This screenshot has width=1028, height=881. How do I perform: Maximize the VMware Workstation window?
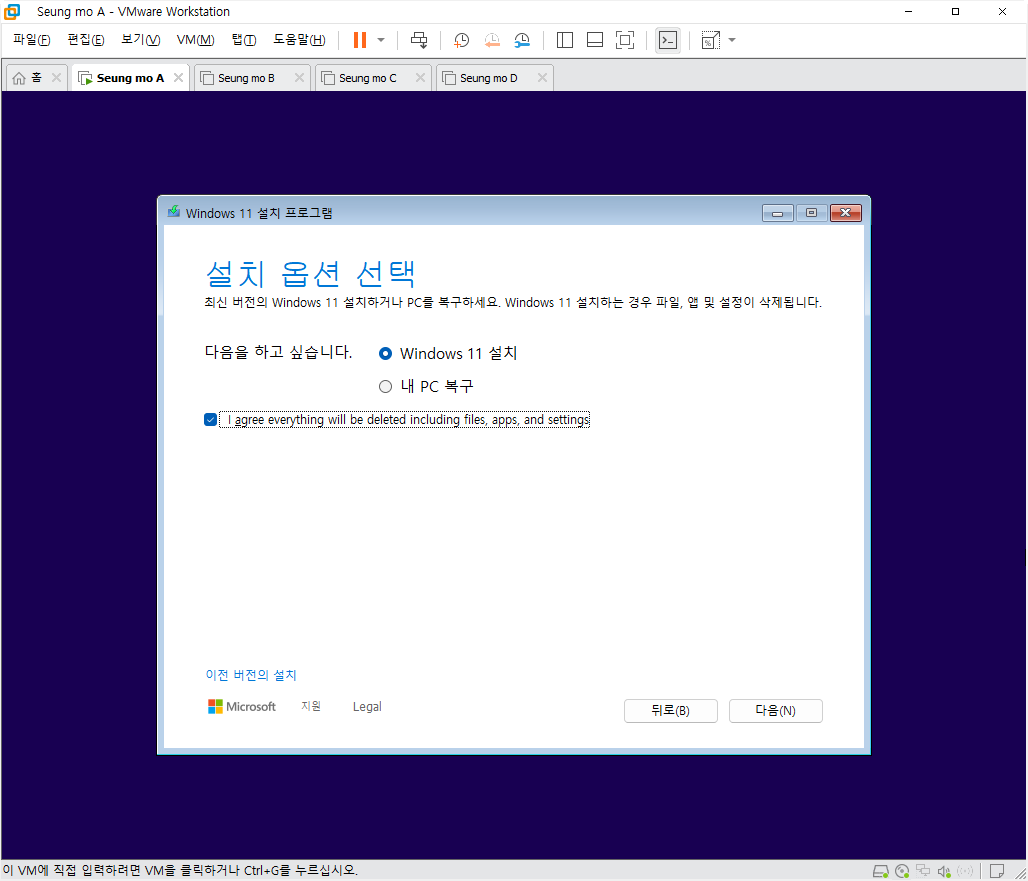[x=955, y=12]
